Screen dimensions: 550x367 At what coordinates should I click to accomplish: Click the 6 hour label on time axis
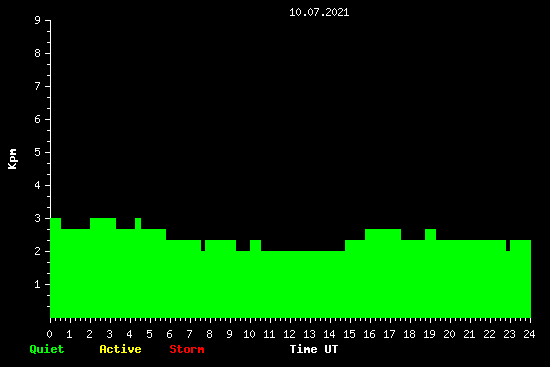point(169,334)
